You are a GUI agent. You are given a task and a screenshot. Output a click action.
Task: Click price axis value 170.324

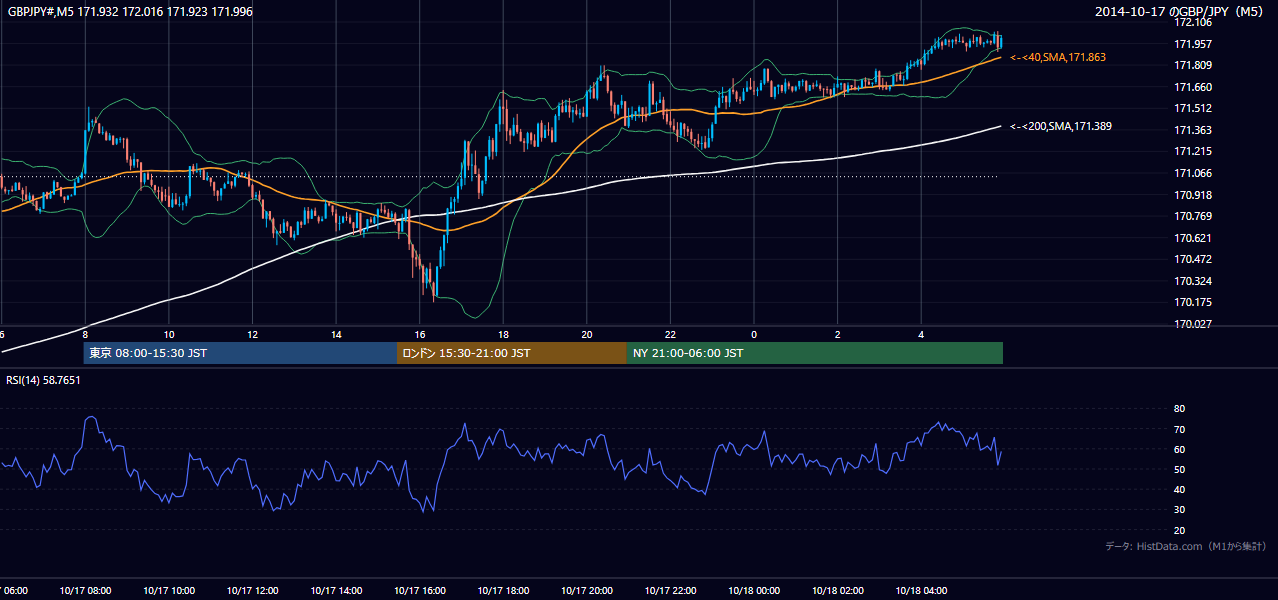coord(1193,281)
